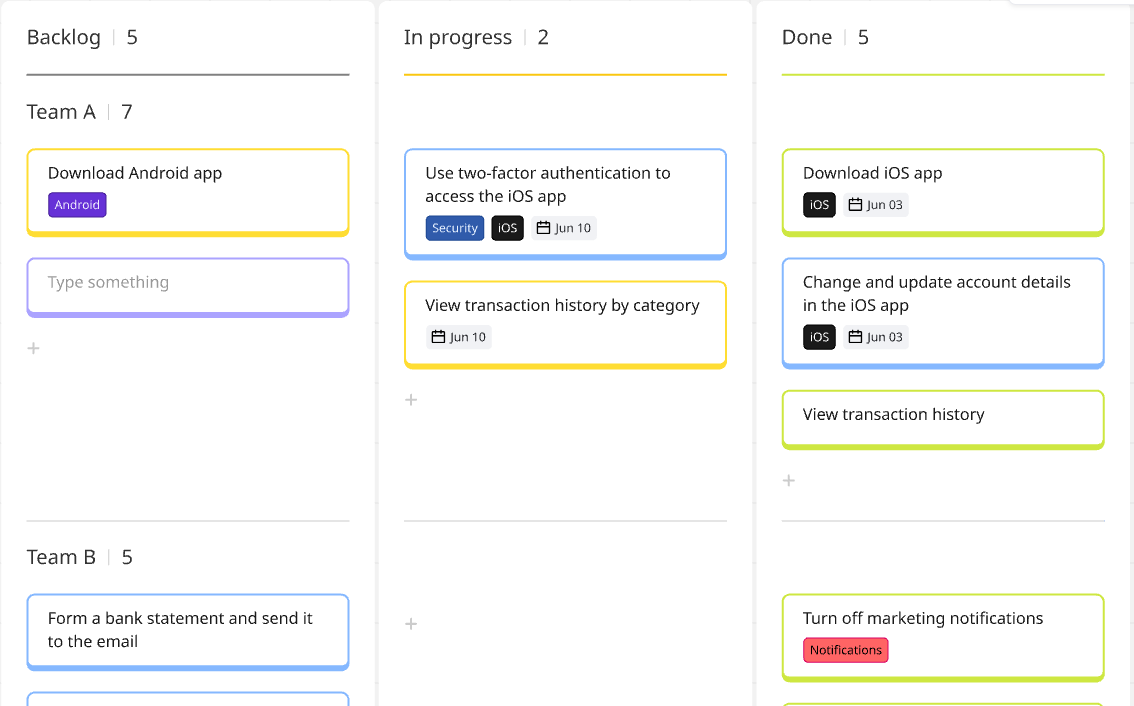Click plus icon below View transaction history card
1134x706 pixels.
pos(788,480)
